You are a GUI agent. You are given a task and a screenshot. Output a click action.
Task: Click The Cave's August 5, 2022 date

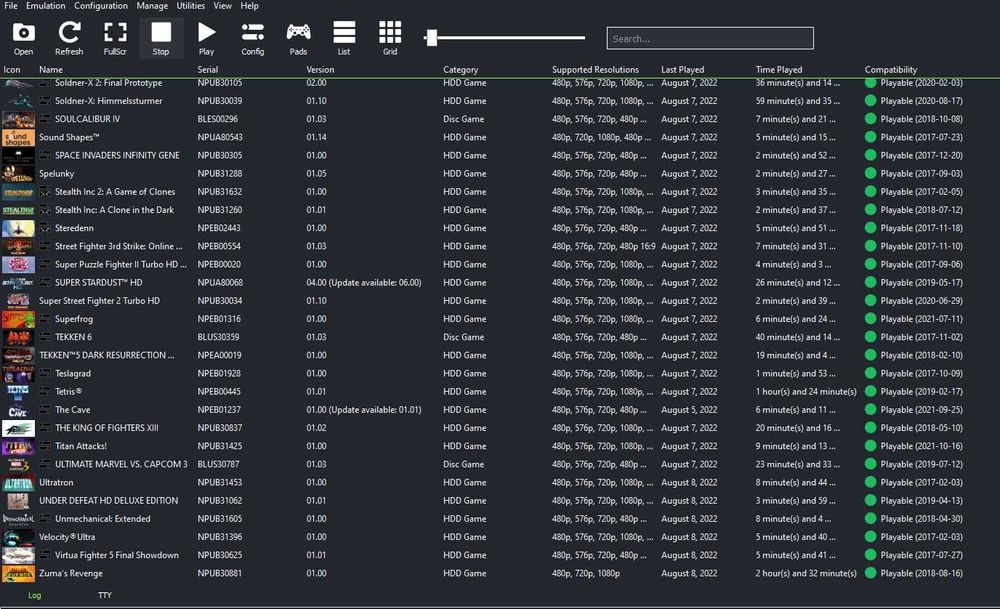click(x=689, y=409)
